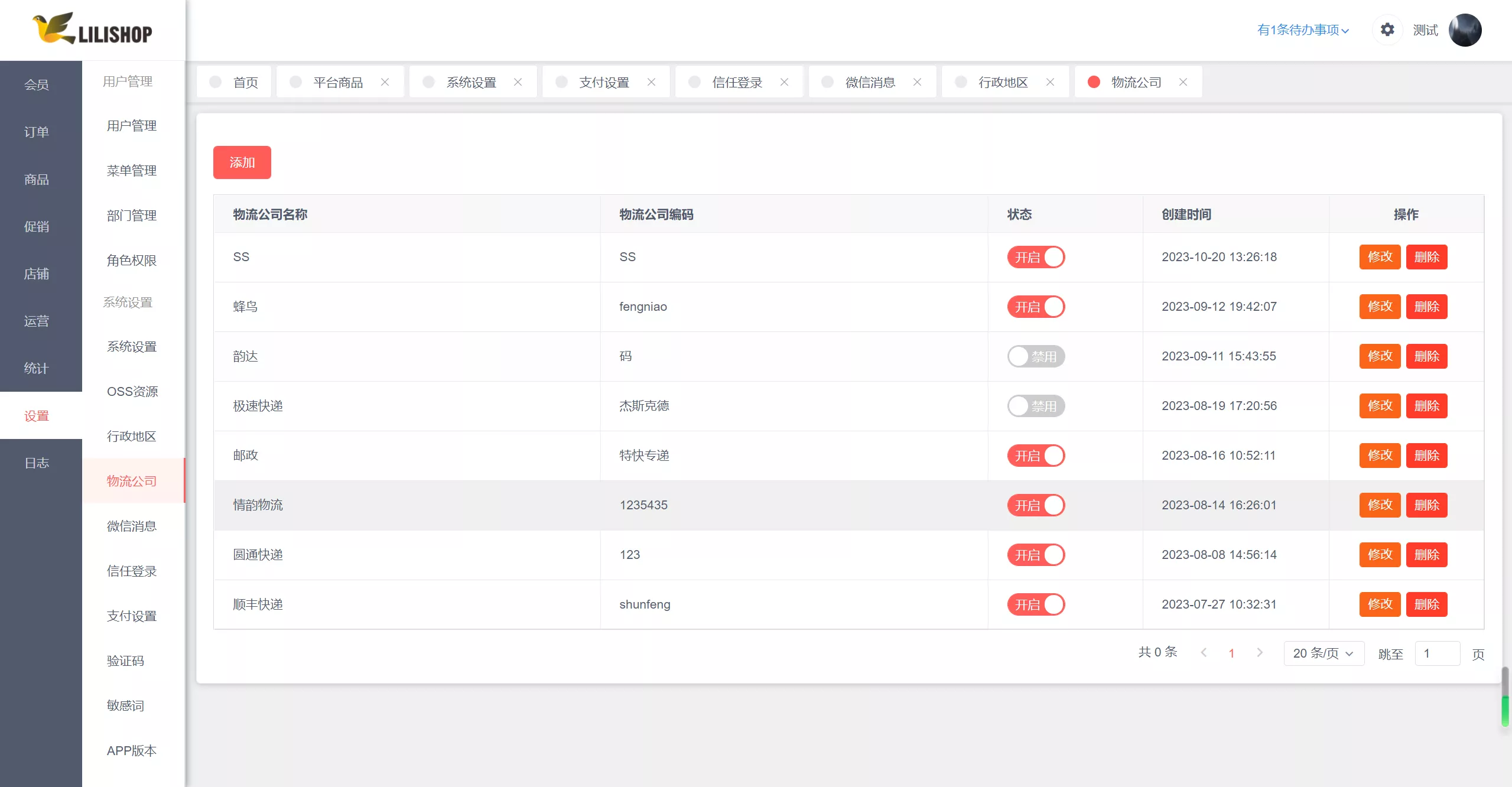1512x787 pixels.
Task: Close the 平台商品 tab with its X
Action: pyautogui.click(x=385, y=82)
